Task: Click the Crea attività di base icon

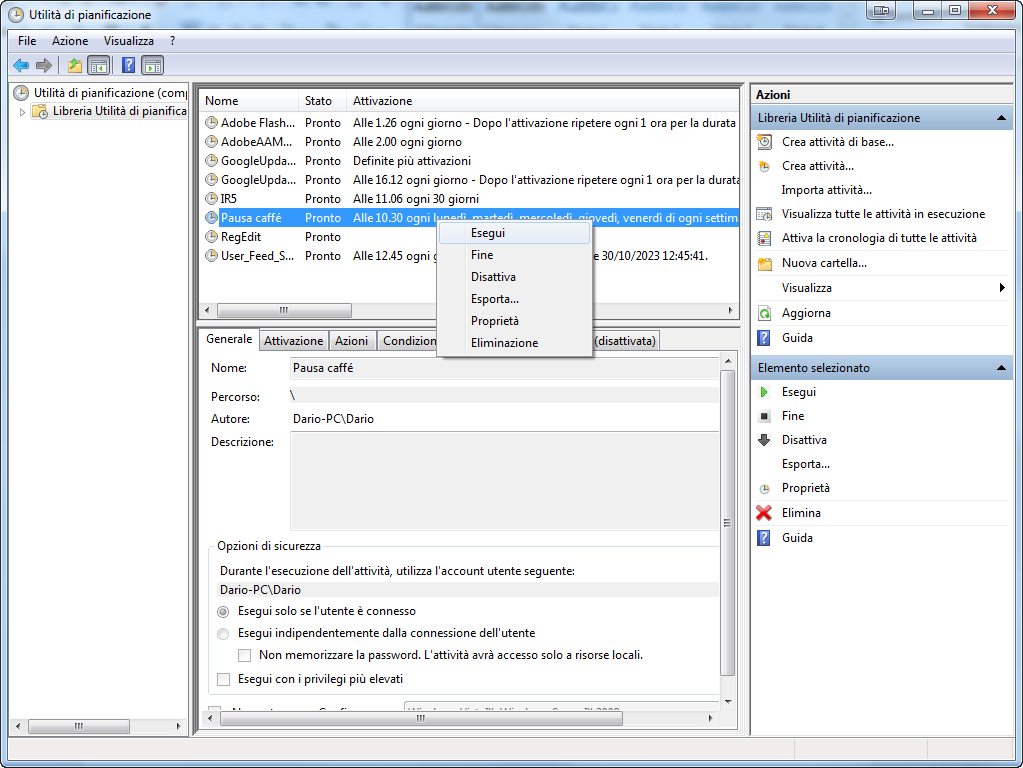Action: pos(765,142)
